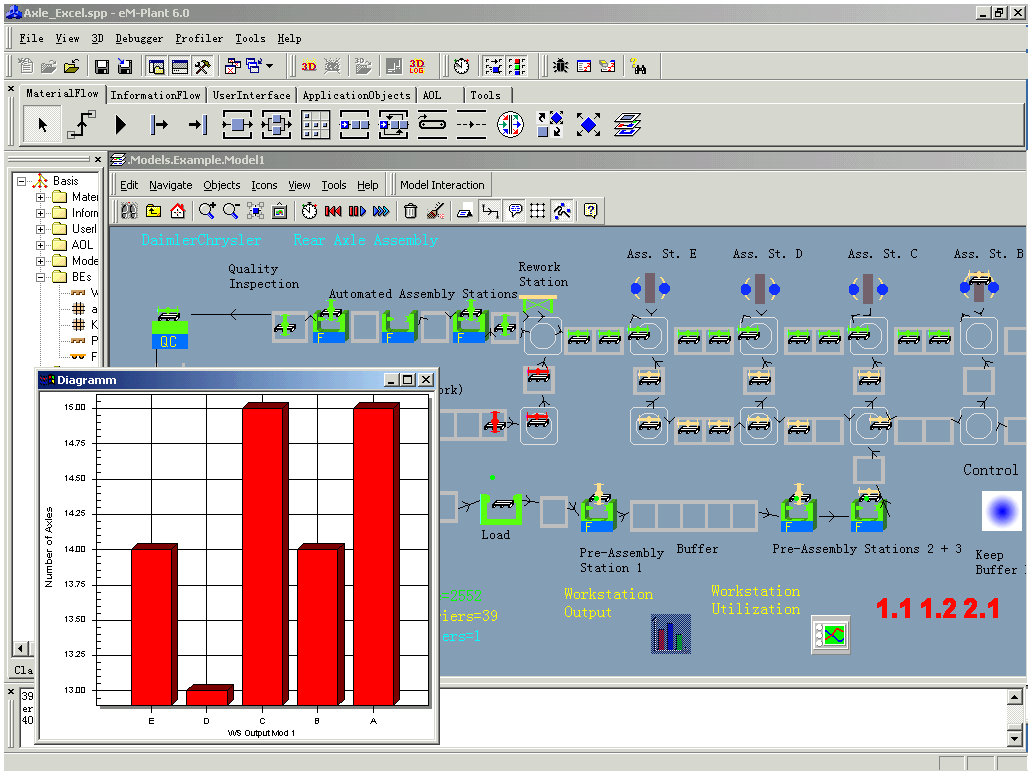Toggle the connections display button

pos(490,211)
